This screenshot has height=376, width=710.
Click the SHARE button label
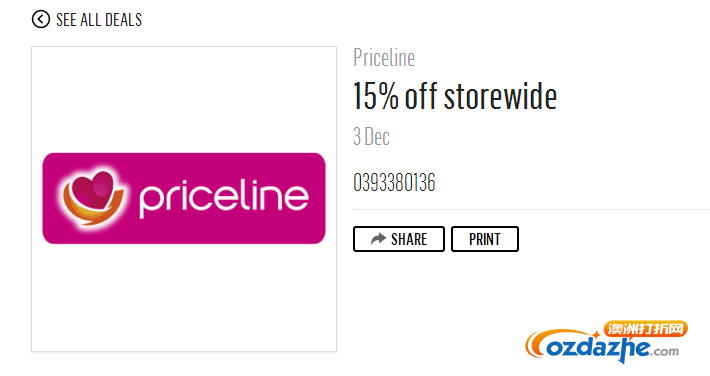[409, 239]
